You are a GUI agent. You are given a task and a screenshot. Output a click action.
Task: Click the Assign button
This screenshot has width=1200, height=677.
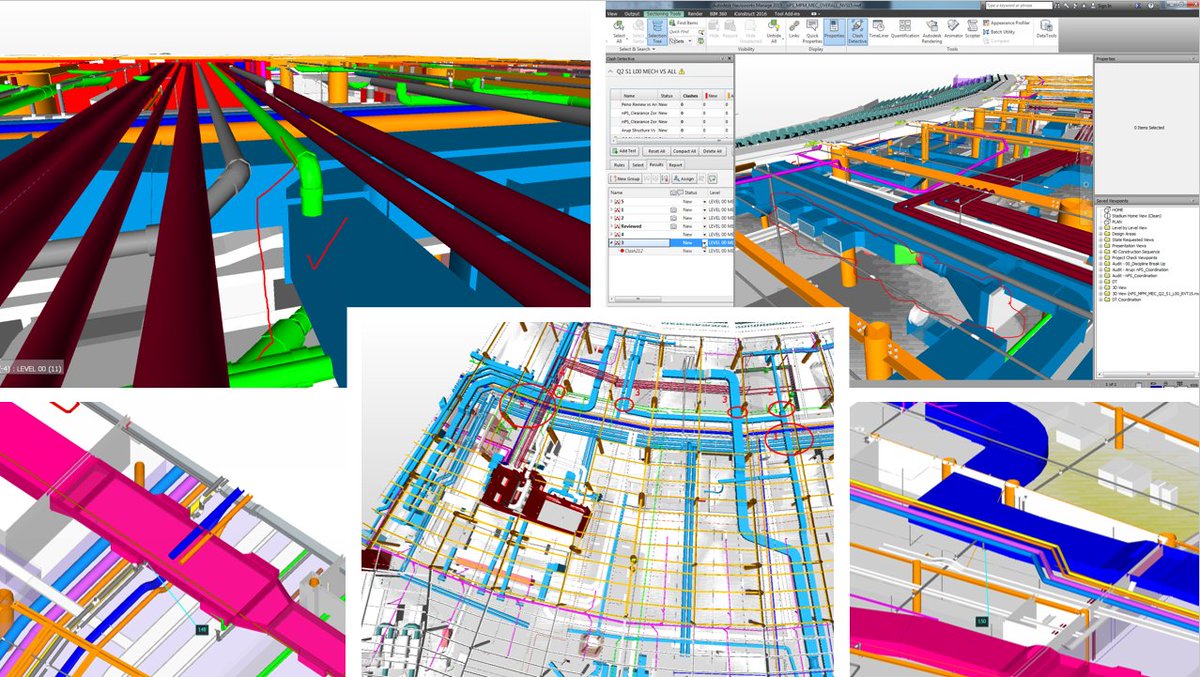[684, 179]
